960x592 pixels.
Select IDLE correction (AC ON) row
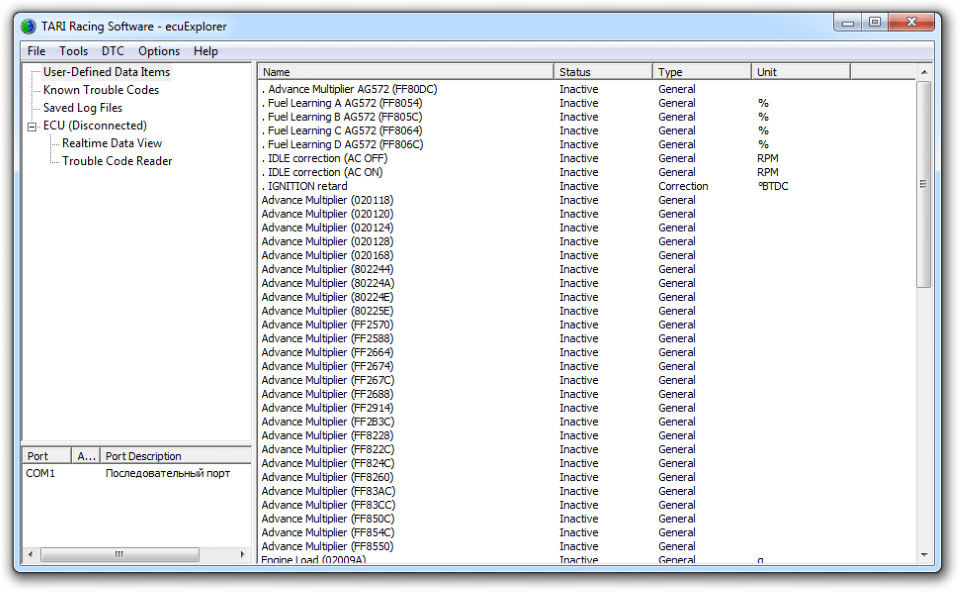pyautogui.click(x=587, y=172)
